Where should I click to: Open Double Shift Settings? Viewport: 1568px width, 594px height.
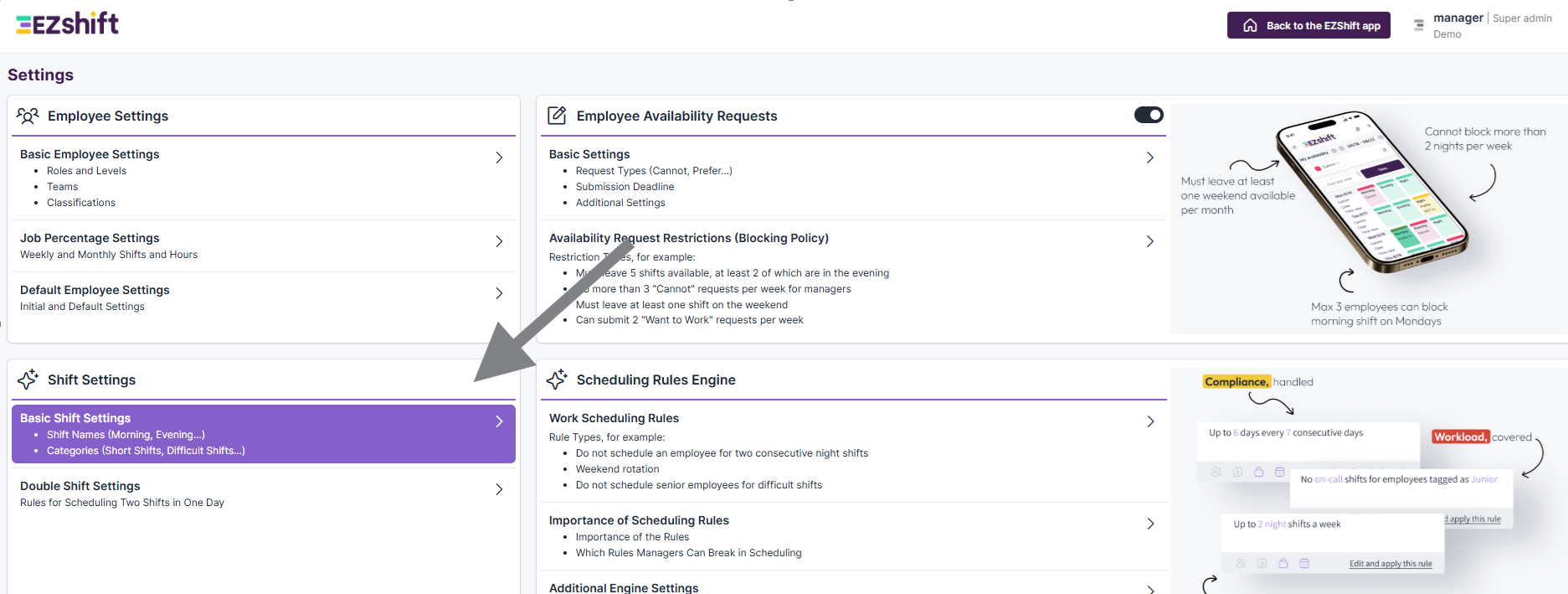click(x=264, y=493)
